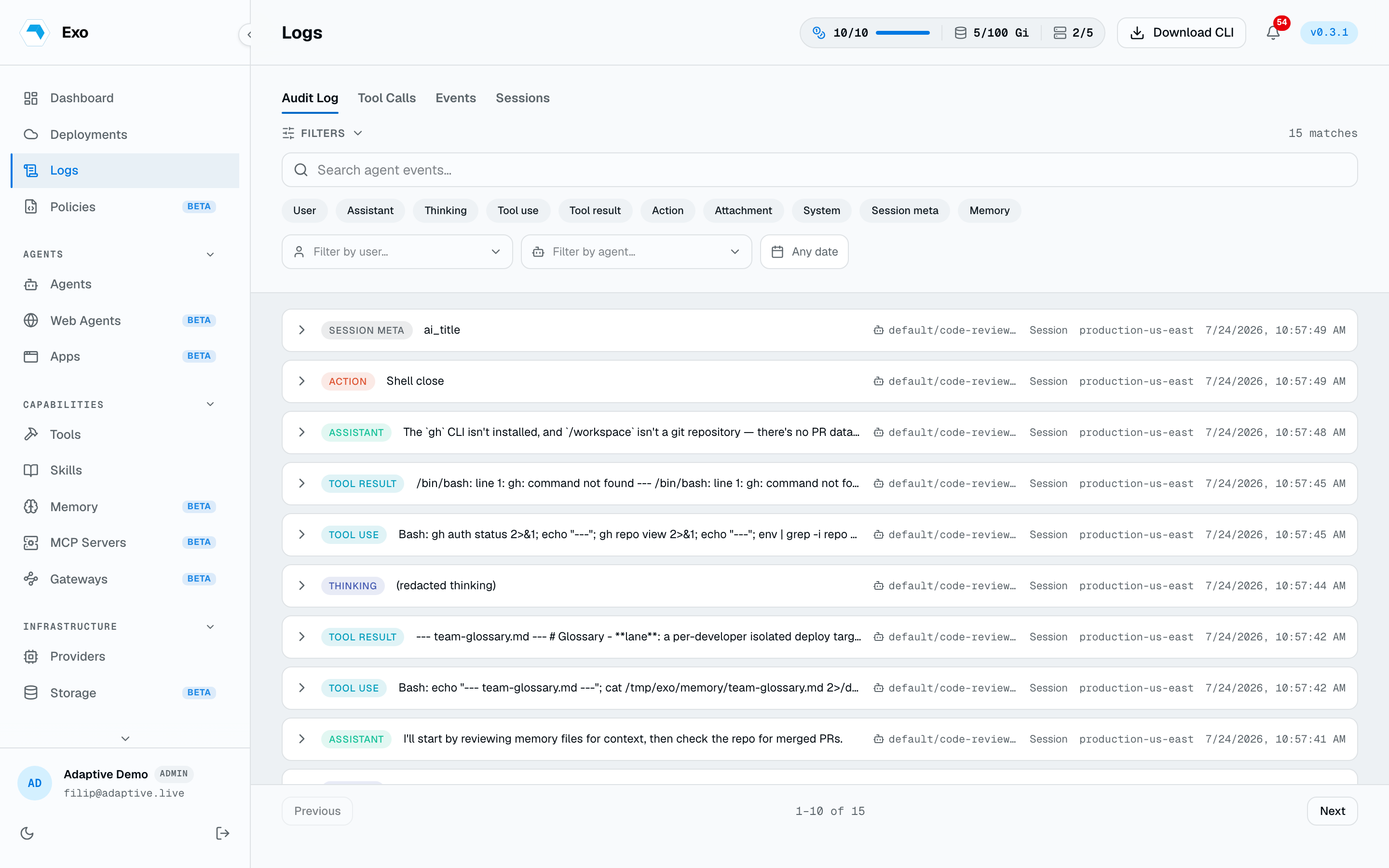Toggle the Thinking filter chip

coord(446,211)
